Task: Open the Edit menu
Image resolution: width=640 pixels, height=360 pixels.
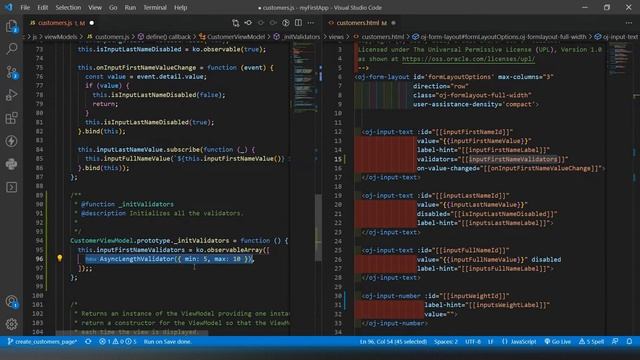Action: [42, 7]
